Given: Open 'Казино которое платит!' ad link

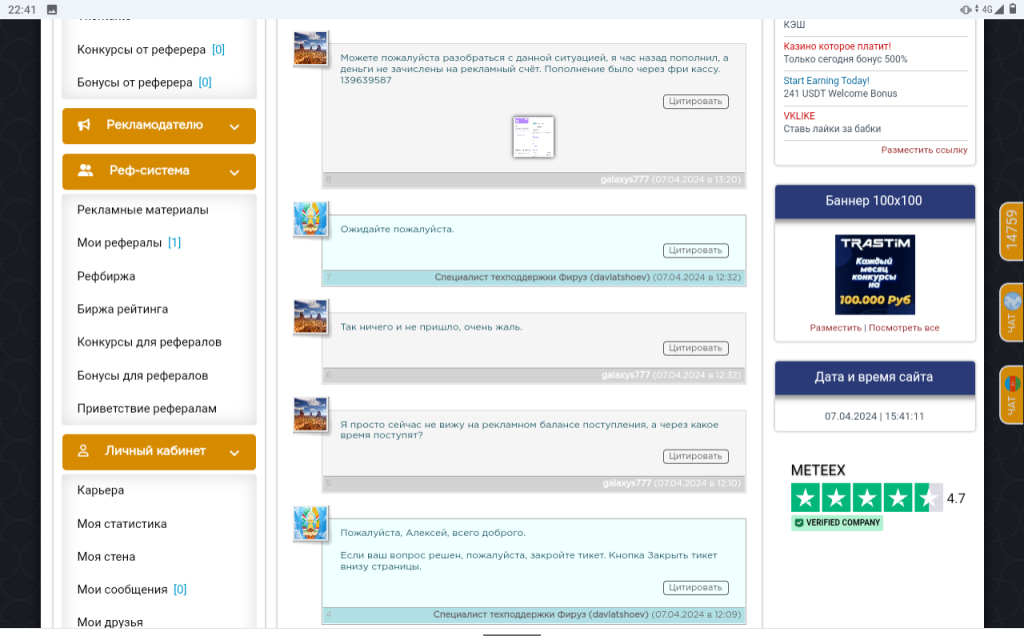Looking at the screenshot, I should point(837,46).
